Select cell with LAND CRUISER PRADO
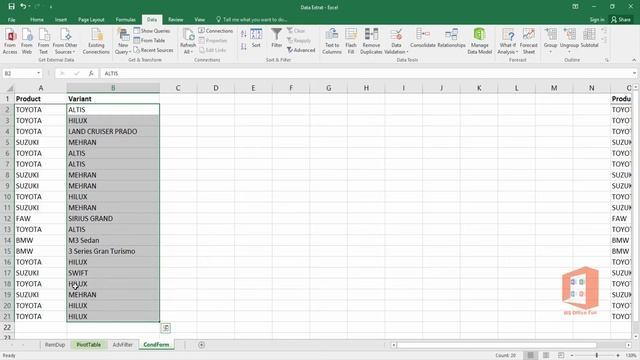The height and width of the screenshot is (360, 640). [x=113, y=131]
